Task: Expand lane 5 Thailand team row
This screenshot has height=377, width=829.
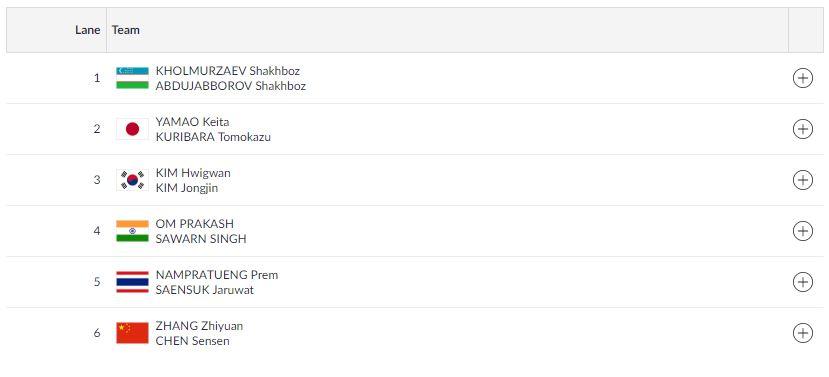Action: click(x=803, y=282)
